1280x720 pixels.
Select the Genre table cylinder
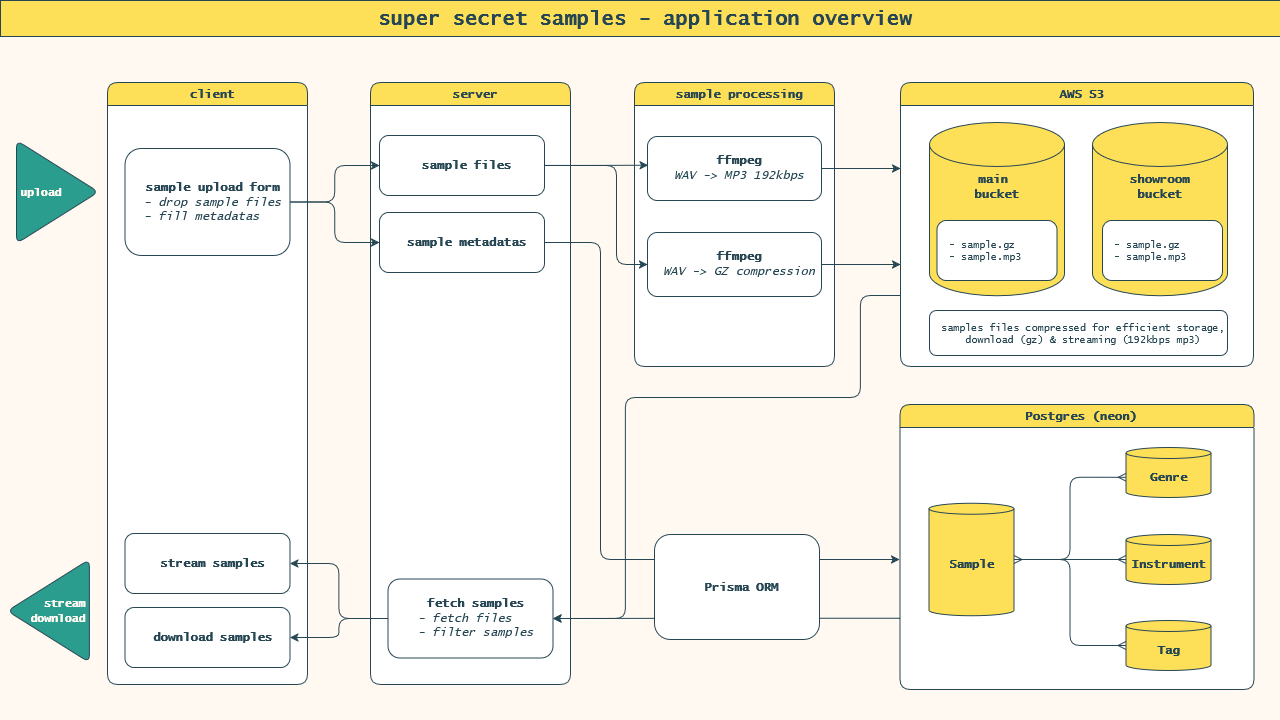pos(1169,473)
